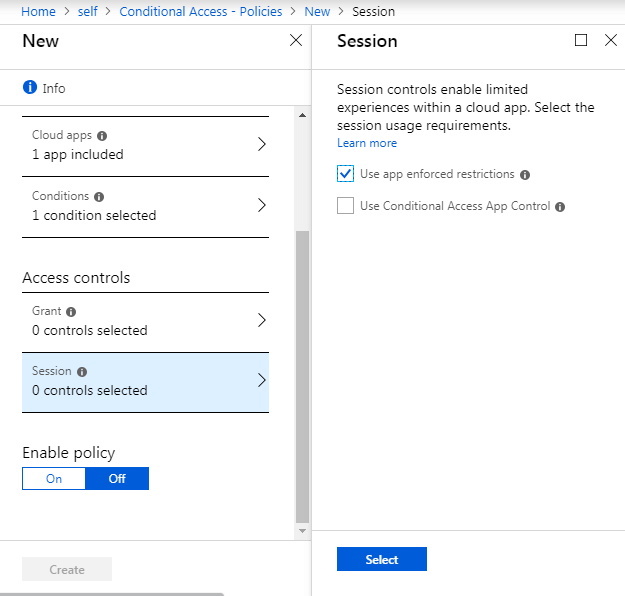625x596 pixels.
Task: Open the Learn more link
Action: pos(367,143)
